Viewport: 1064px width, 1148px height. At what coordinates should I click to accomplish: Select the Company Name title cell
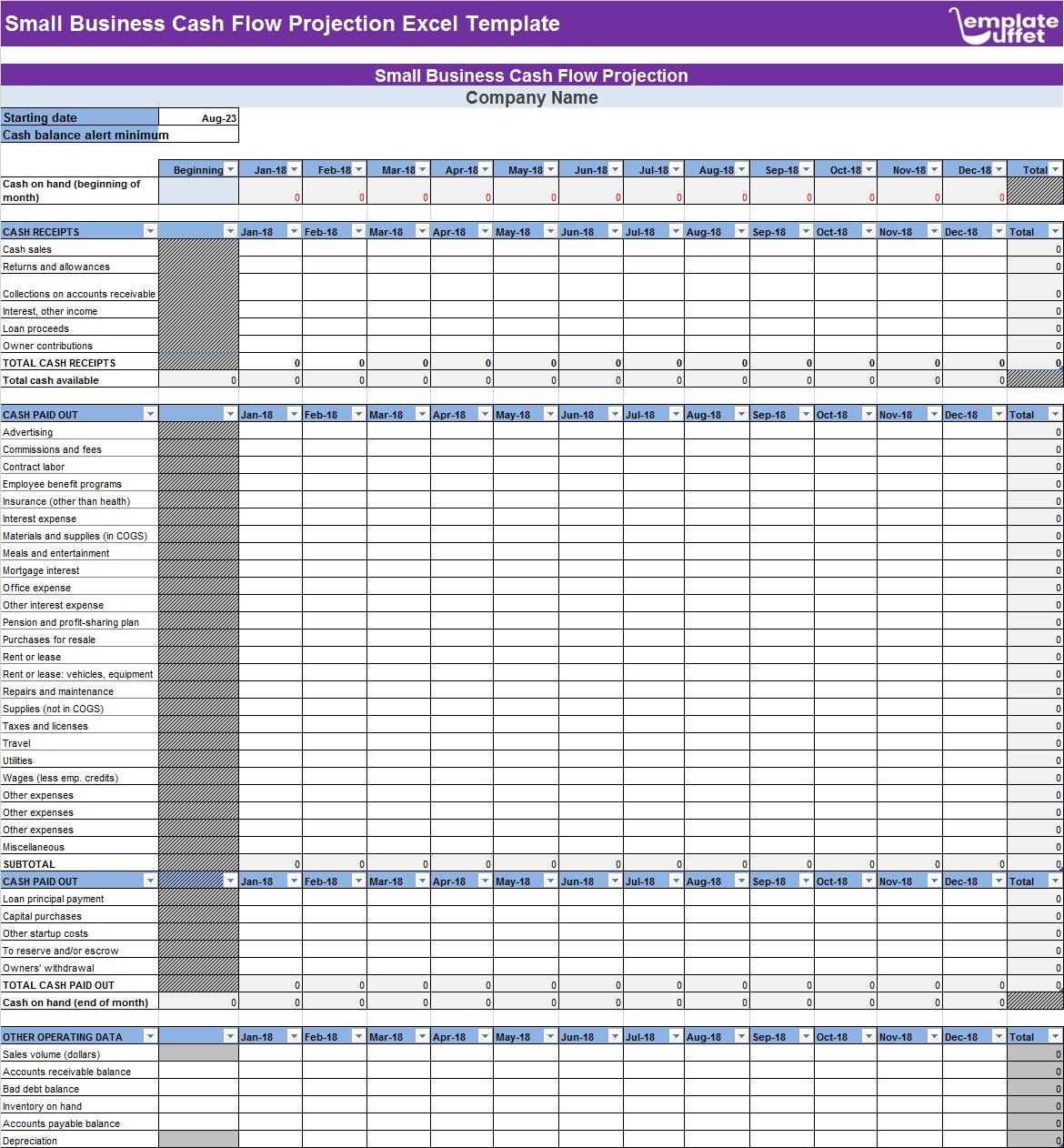point(531,97)
